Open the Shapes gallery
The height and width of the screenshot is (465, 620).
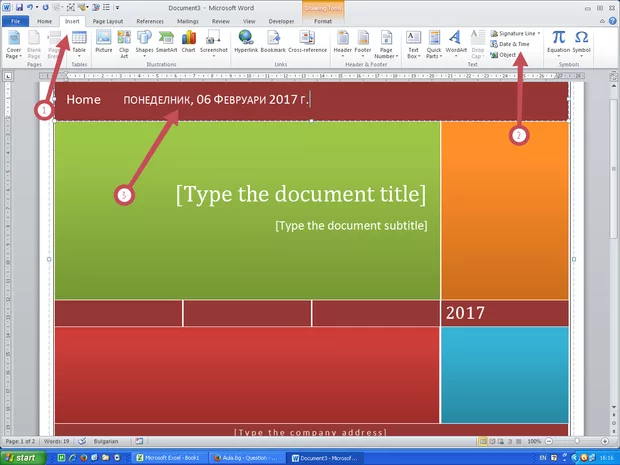point(144,44)
